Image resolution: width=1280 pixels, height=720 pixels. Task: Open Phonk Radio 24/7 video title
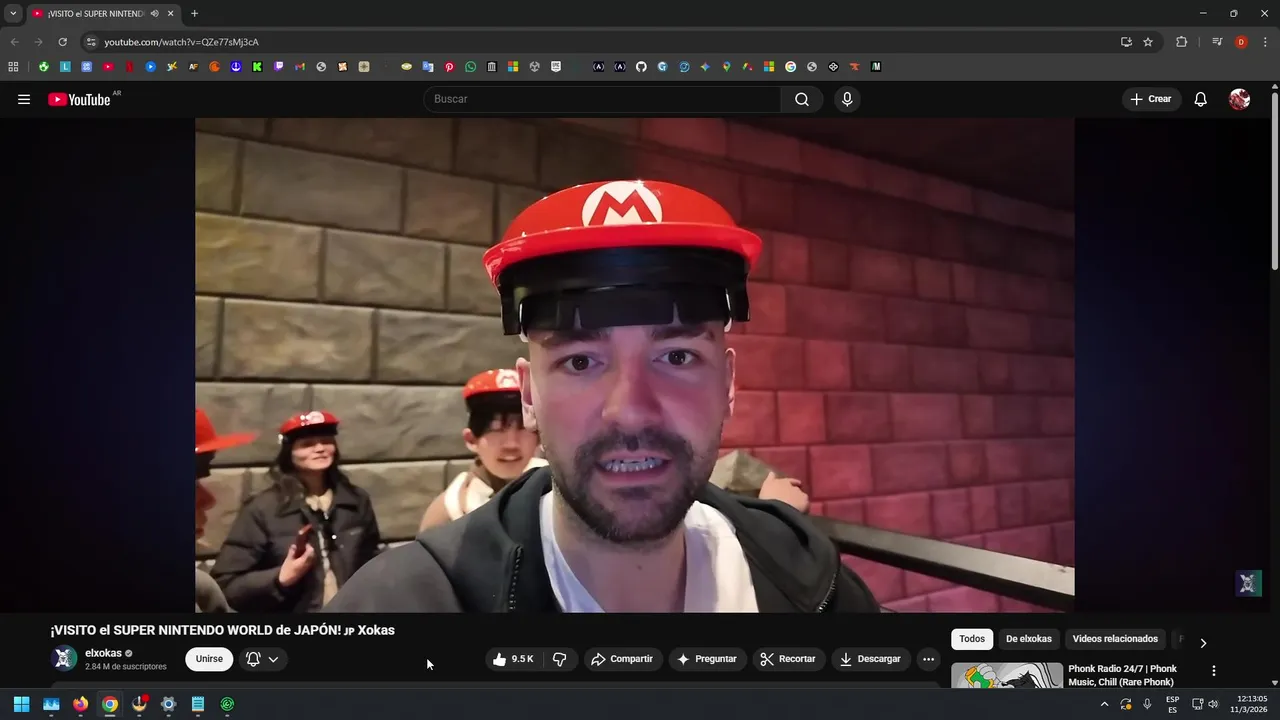pos(1122,675)
